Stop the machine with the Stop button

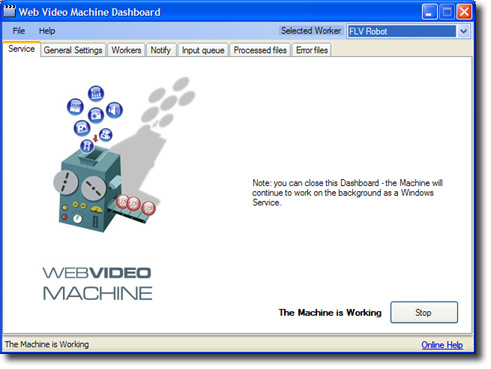pos(424,312)
